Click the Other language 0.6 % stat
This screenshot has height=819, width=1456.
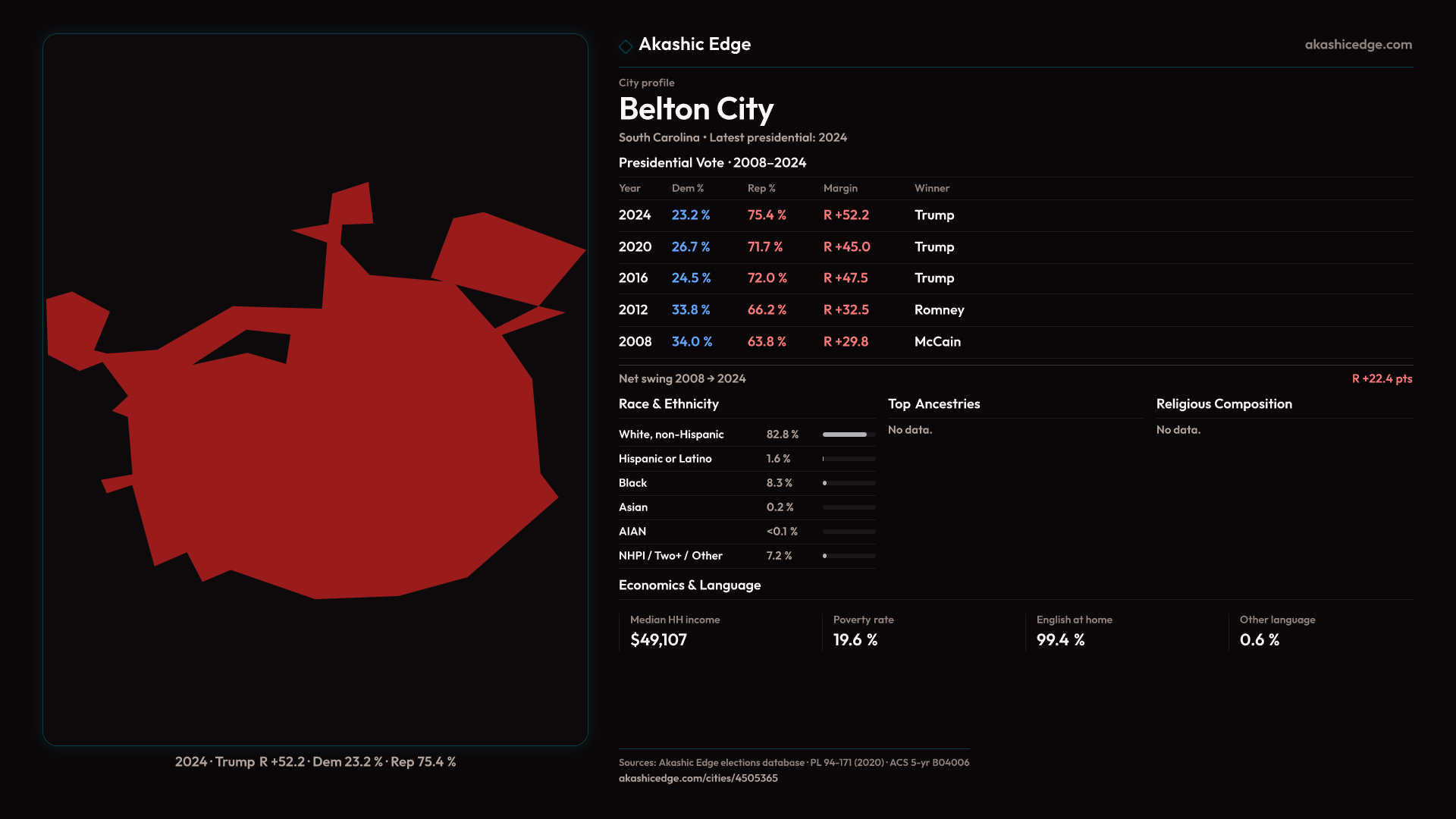[x=1259, y=640]
